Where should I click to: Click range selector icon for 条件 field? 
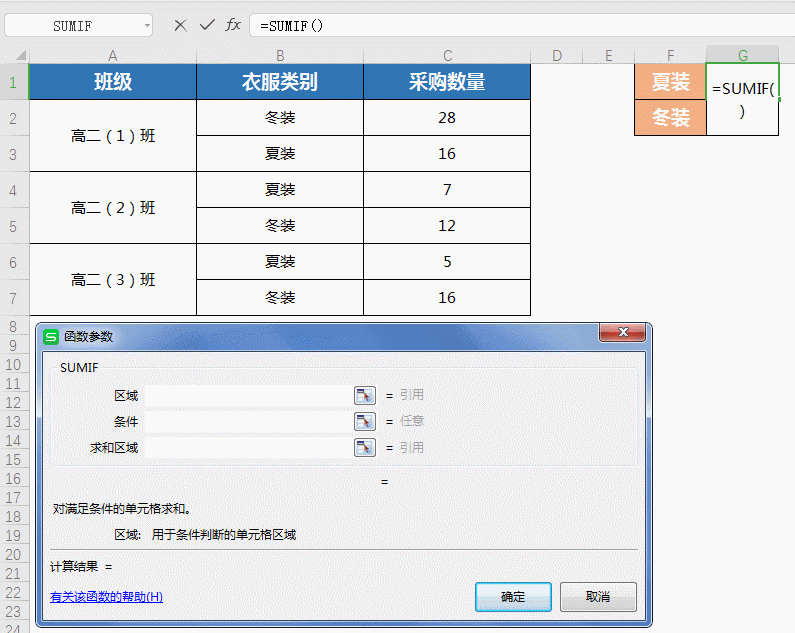point(365,421)
